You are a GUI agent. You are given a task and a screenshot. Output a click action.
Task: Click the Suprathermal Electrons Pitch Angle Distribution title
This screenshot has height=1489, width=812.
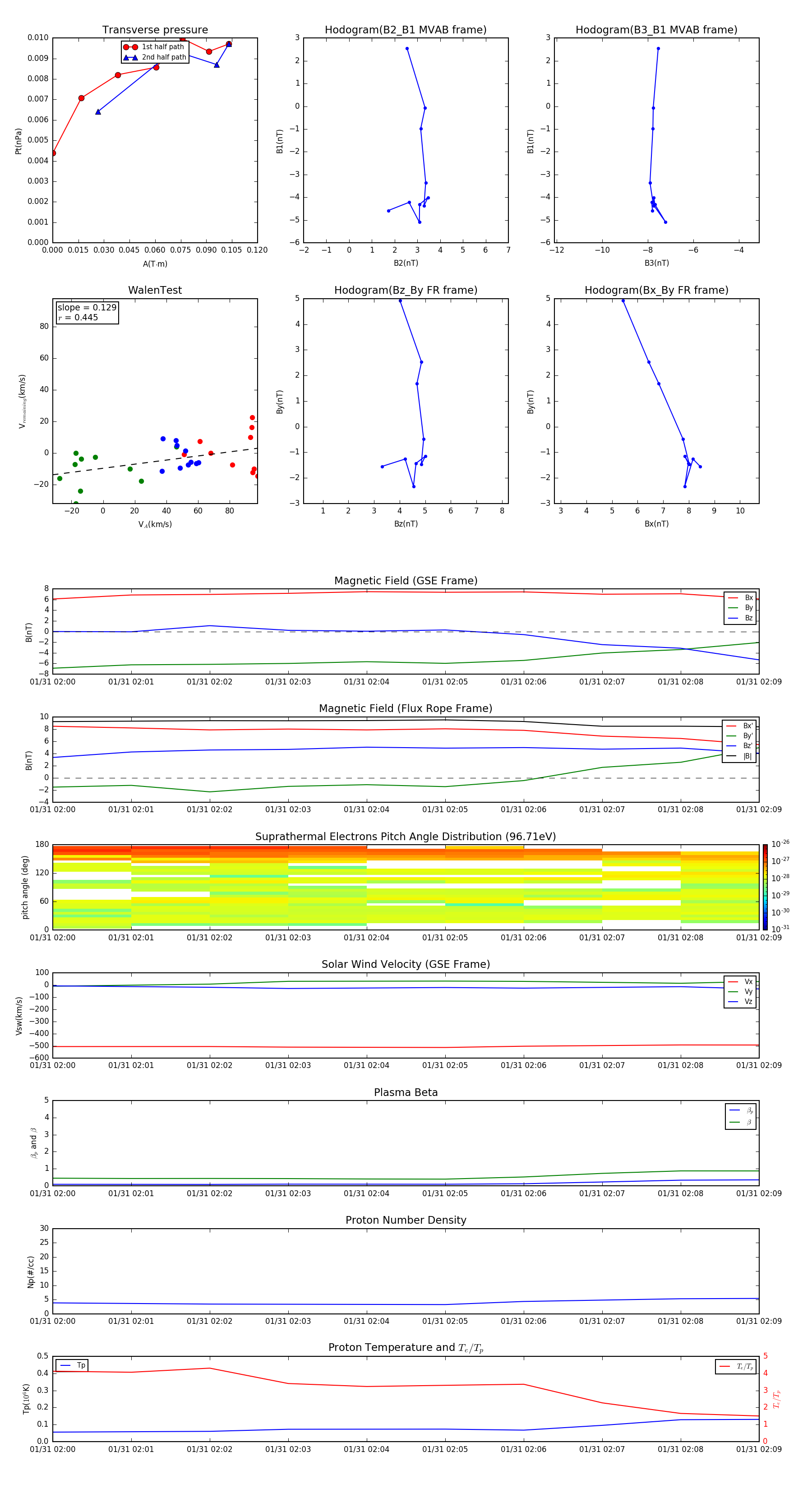(406, 837)
